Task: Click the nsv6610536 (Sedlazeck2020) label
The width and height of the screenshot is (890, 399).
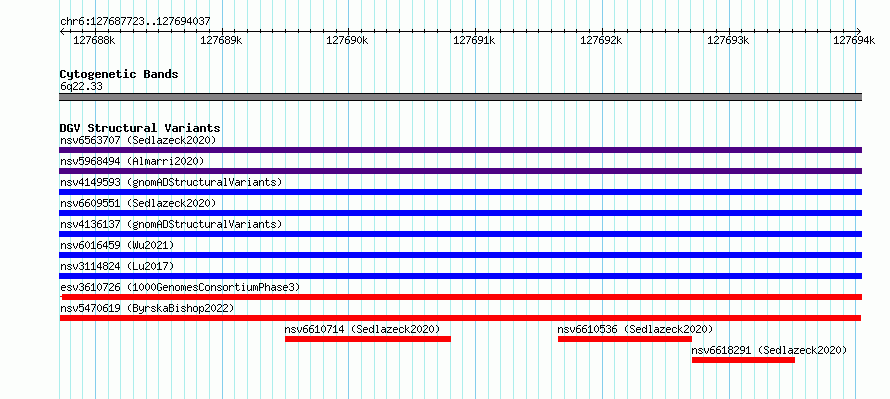Action: click(x=635, y=329)
